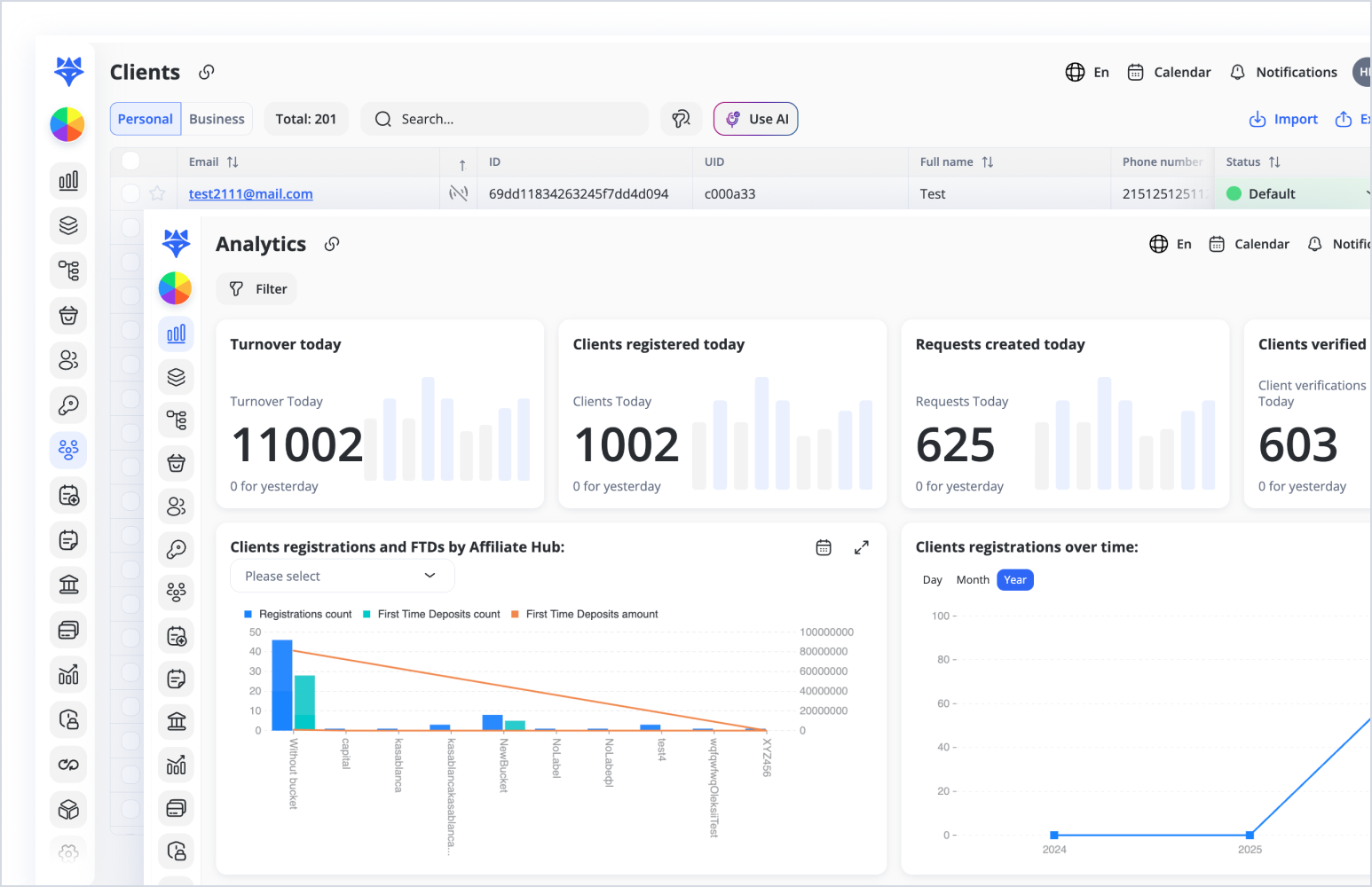Toggle Registrations count legend series
1372x887 pixels.
tap(297, 614)
